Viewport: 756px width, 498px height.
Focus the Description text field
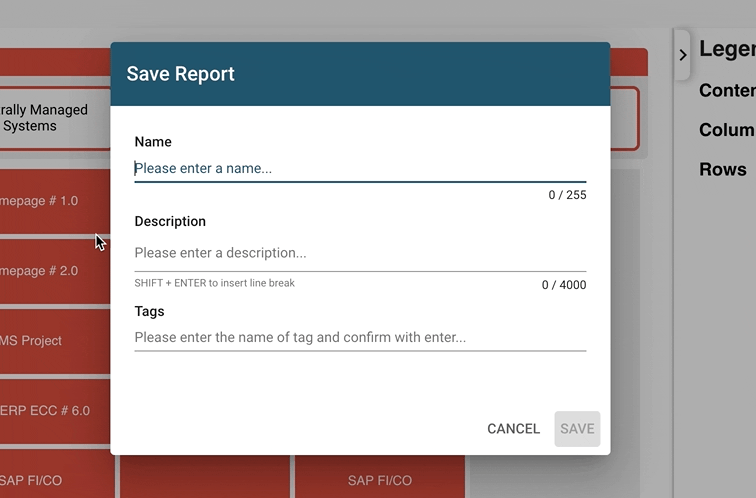[360, 253]
